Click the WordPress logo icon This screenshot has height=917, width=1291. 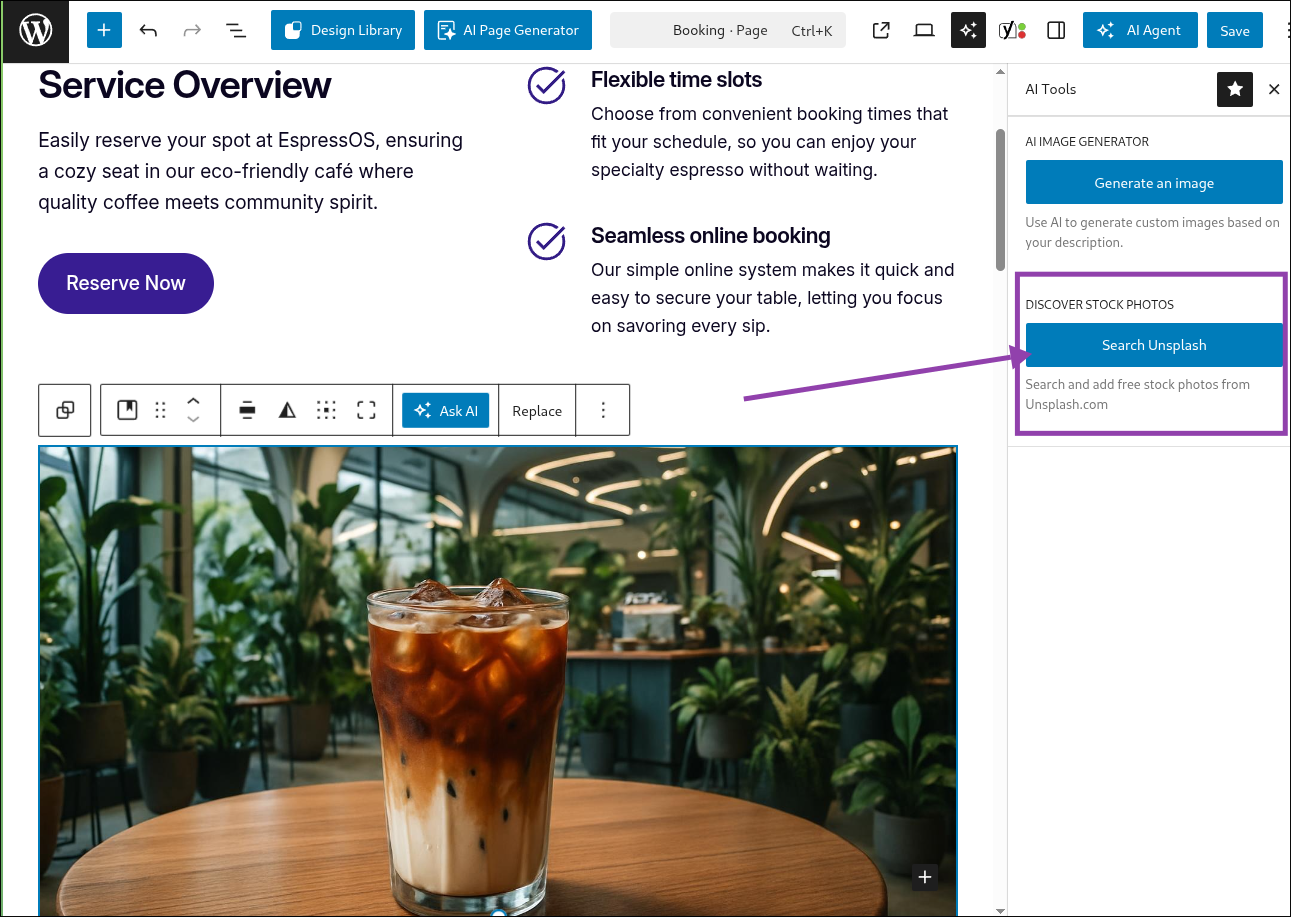pyautogui.click(x=35, y=31)
